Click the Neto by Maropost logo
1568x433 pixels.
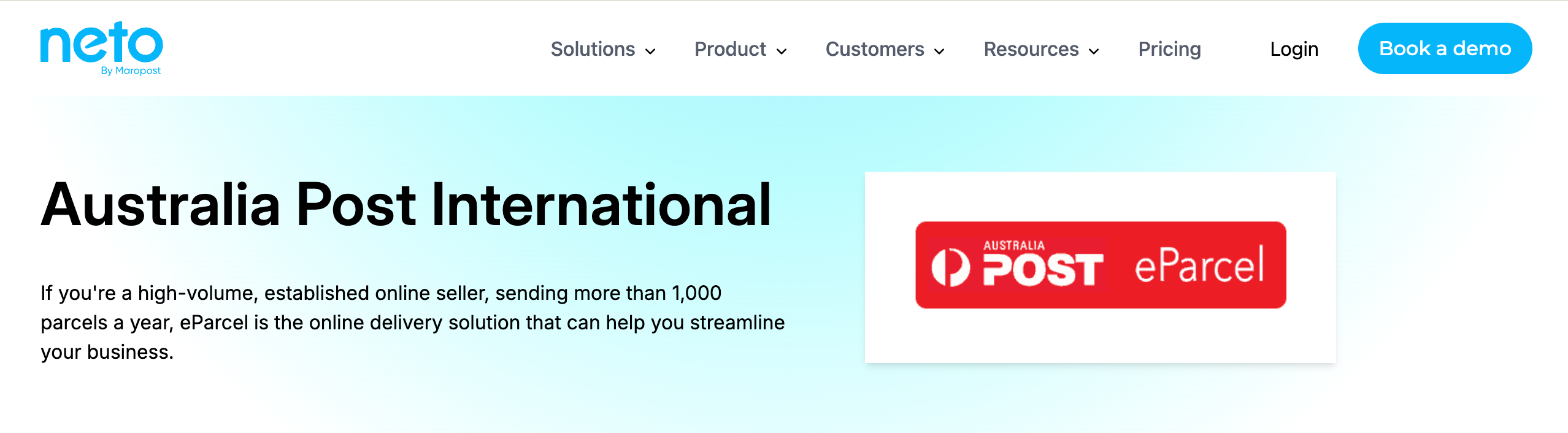click(x=101, y=48)
